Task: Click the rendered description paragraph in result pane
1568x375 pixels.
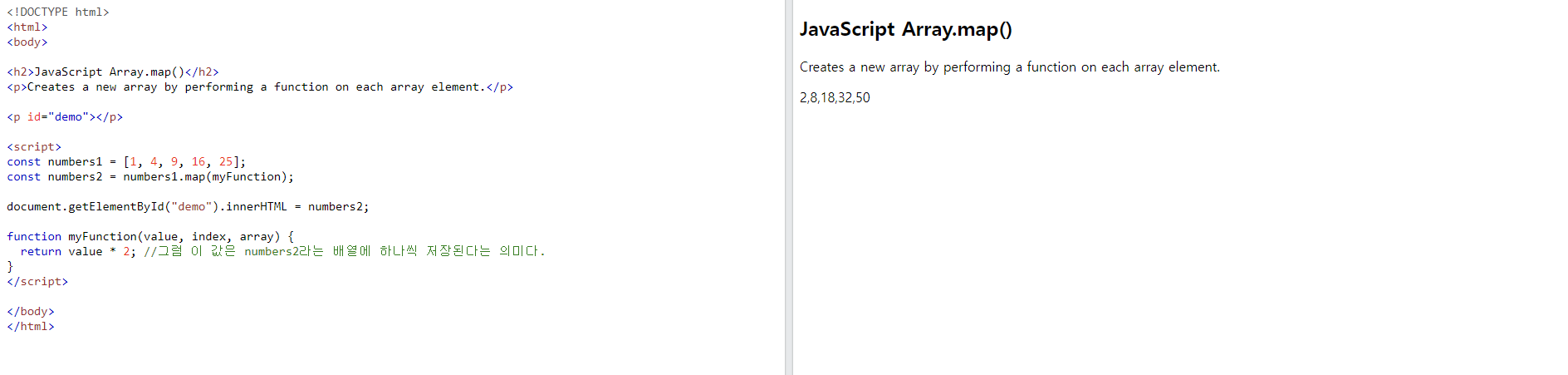Action: pyautogui.click(x=1009, y=67)
